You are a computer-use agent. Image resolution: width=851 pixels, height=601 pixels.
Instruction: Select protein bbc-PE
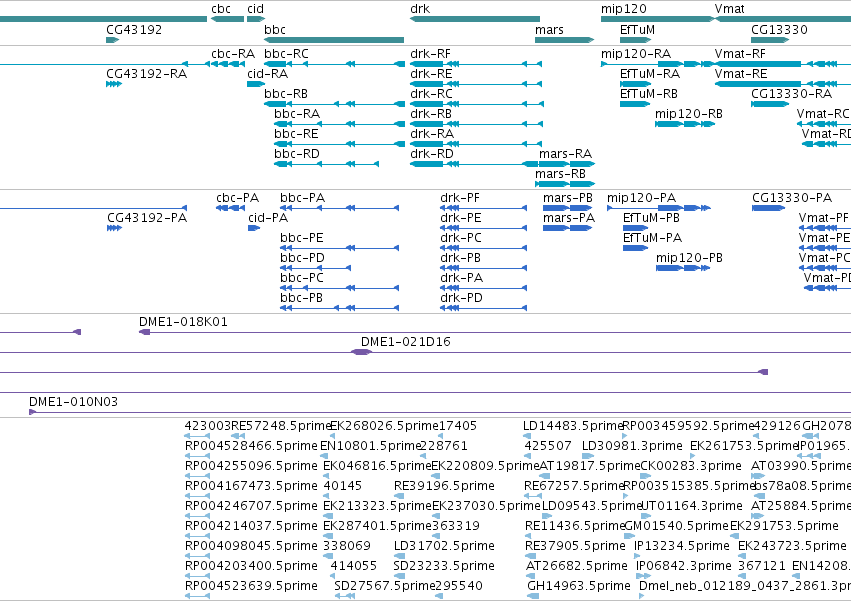[339, 248]
